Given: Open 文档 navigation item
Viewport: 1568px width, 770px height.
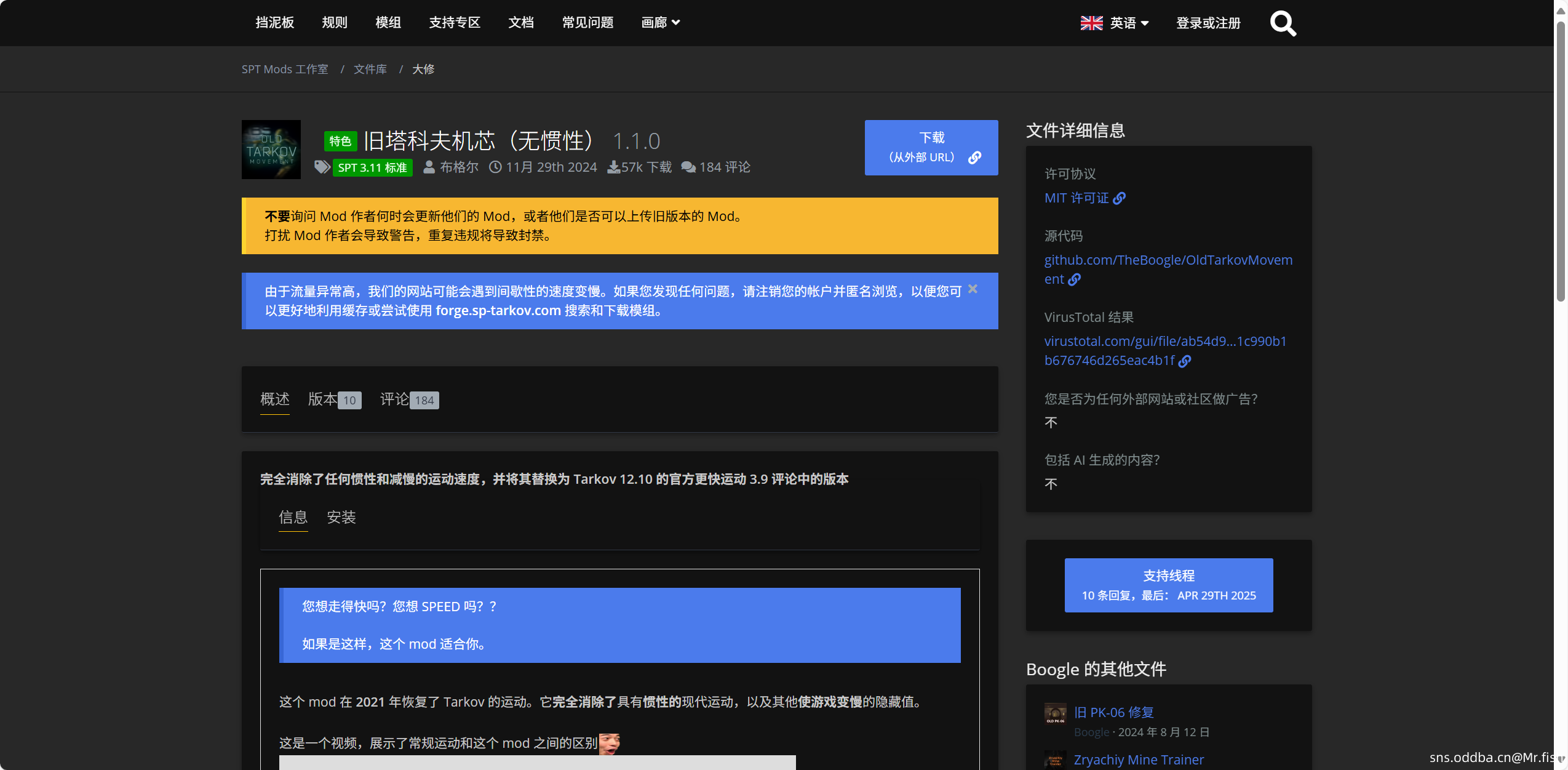Looking at the screenshot, I should tap(521, 23).
